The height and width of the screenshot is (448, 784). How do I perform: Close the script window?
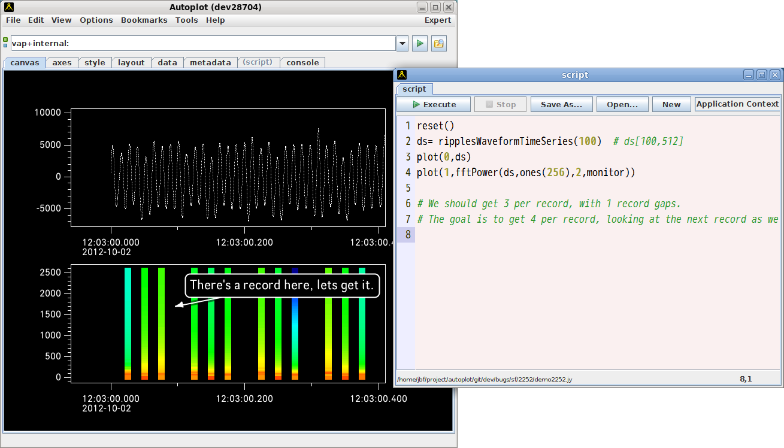tap(774, 74)
